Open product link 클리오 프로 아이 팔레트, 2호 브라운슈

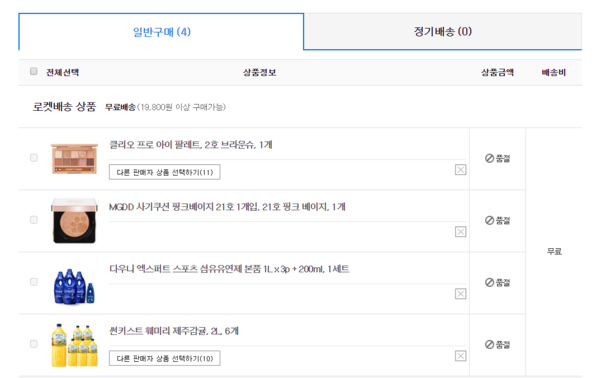coord(190,145)
